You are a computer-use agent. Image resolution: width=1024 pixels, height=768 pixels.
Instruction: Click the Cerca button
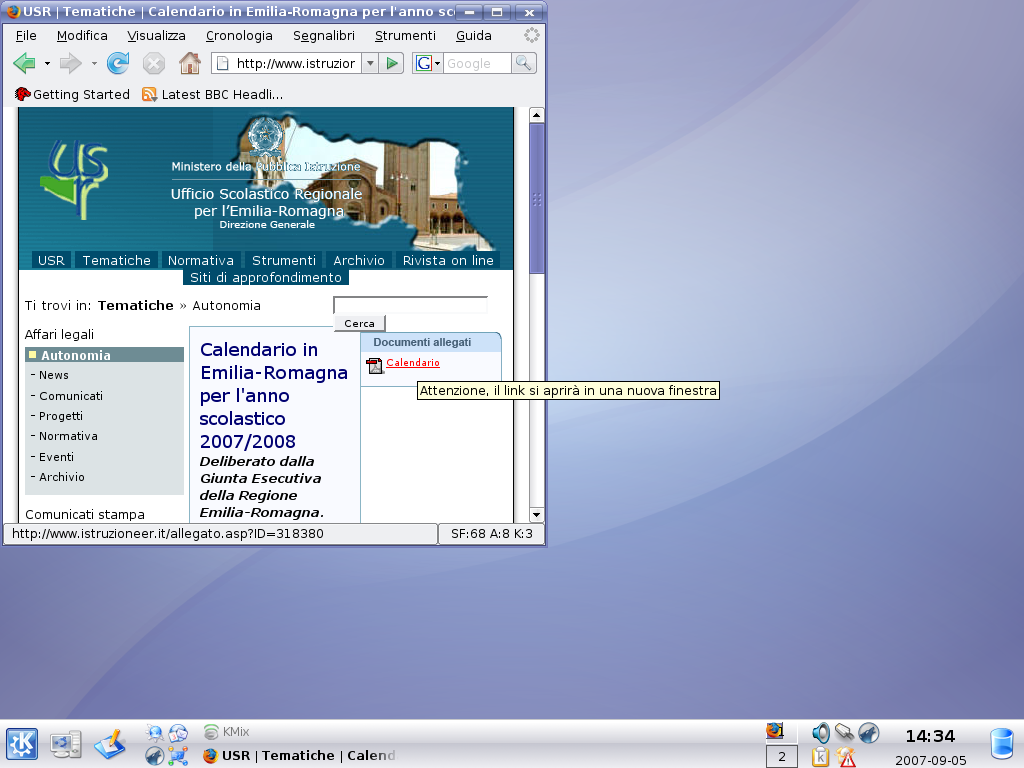pos(359,323)
